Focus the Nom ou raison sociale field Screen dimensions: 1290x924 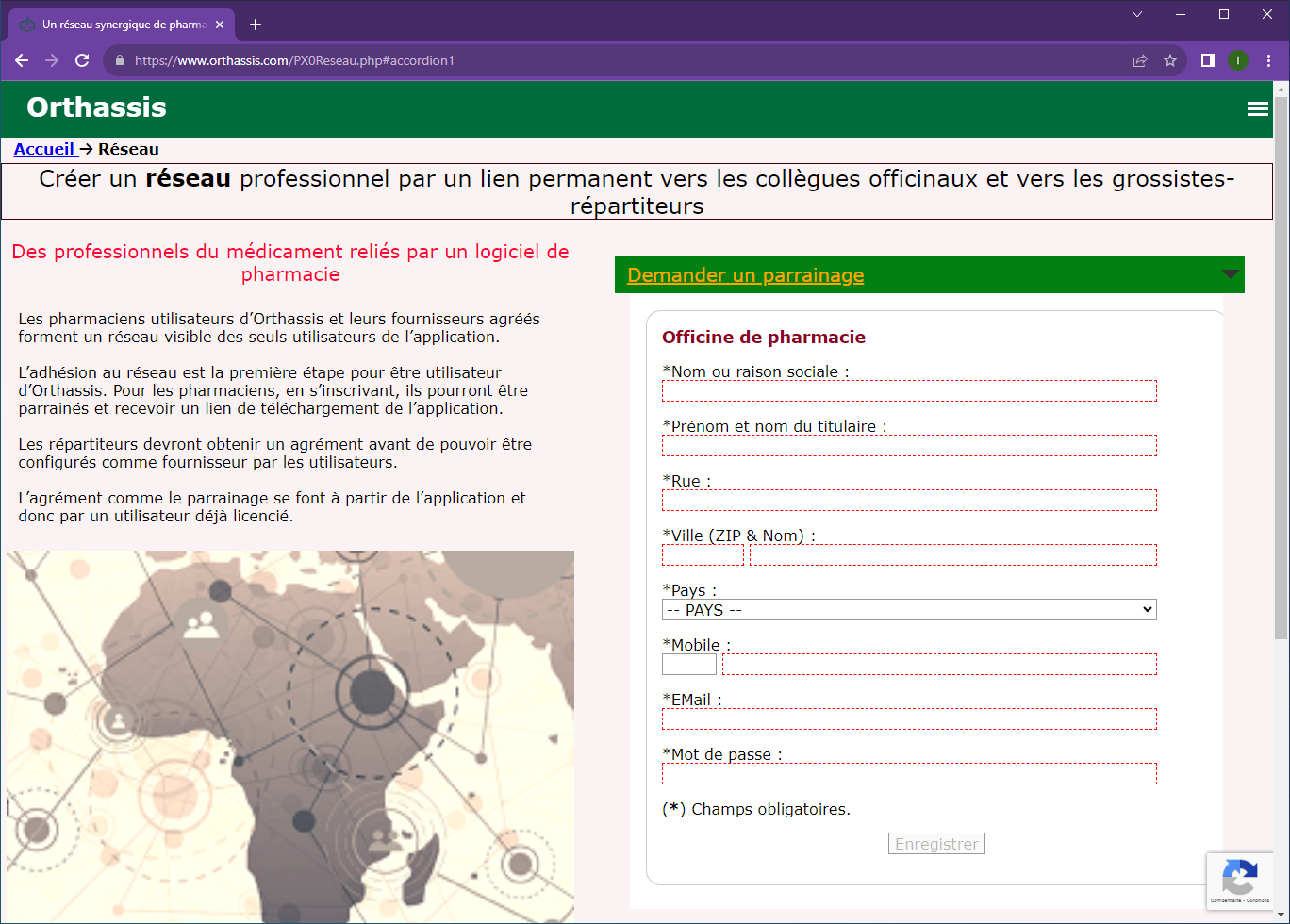click(909, 391)
